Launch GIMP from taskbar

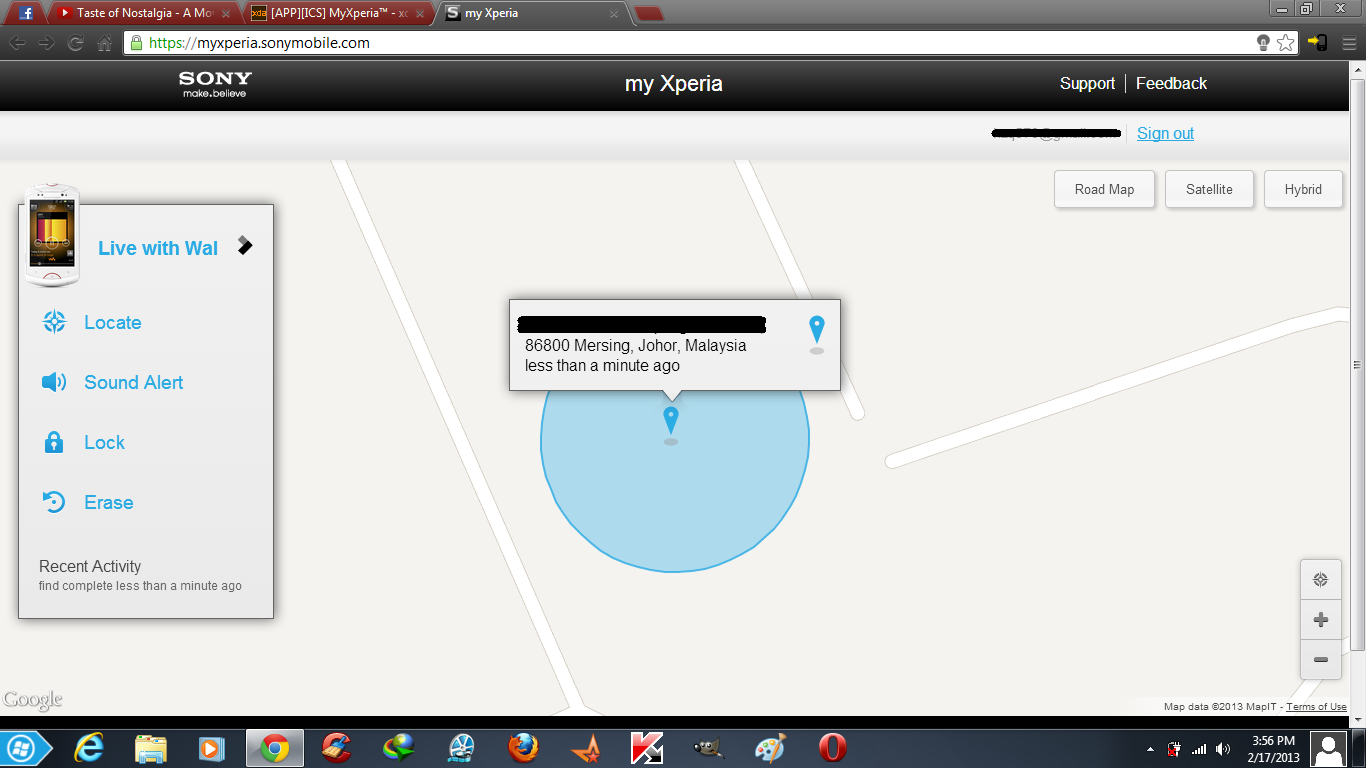(x=708, y=748)
